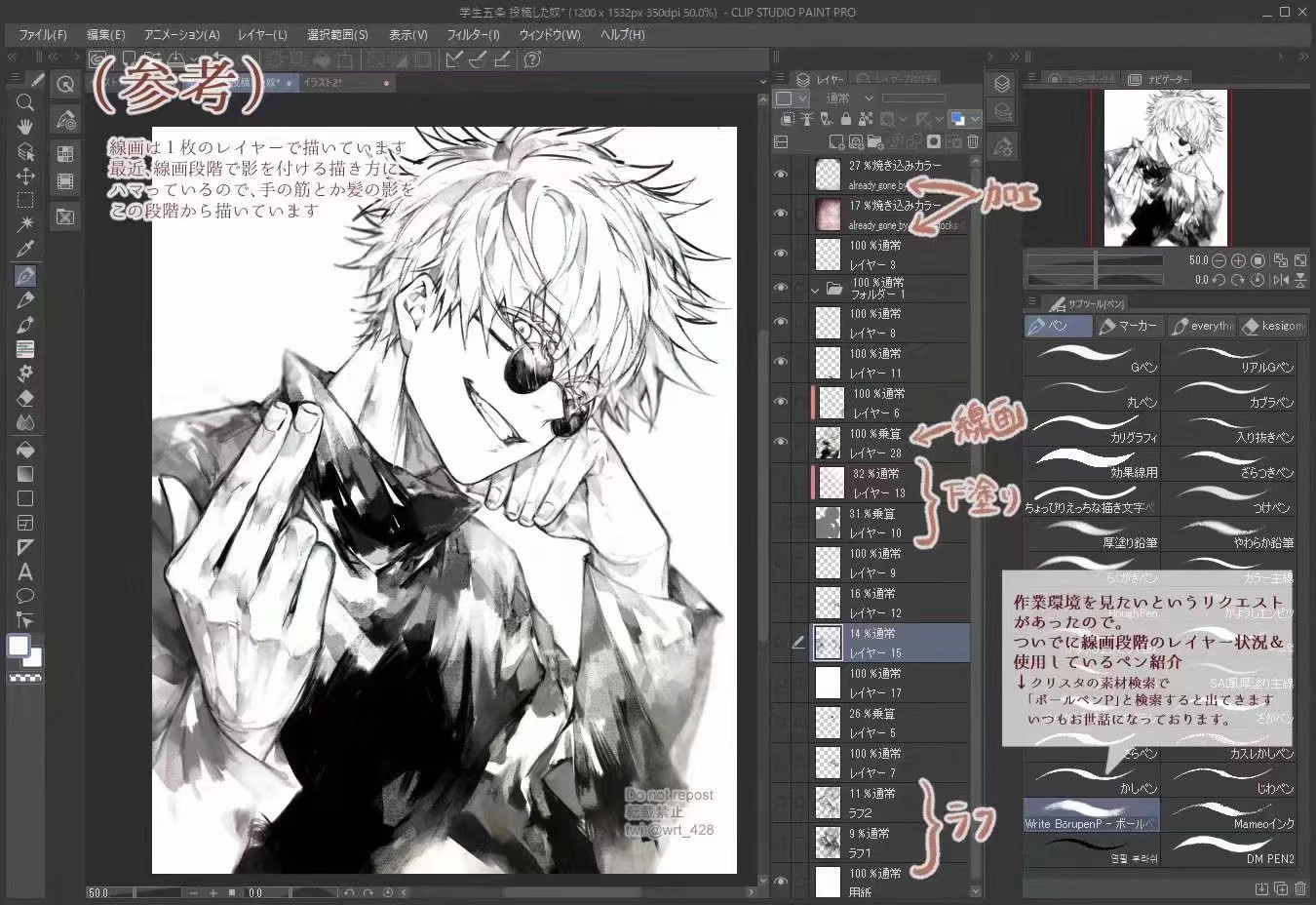Image resolution: width=1316 pixels, height=905 pixels.
Task: Open the ファイル(F) menu
Action: 43,34
